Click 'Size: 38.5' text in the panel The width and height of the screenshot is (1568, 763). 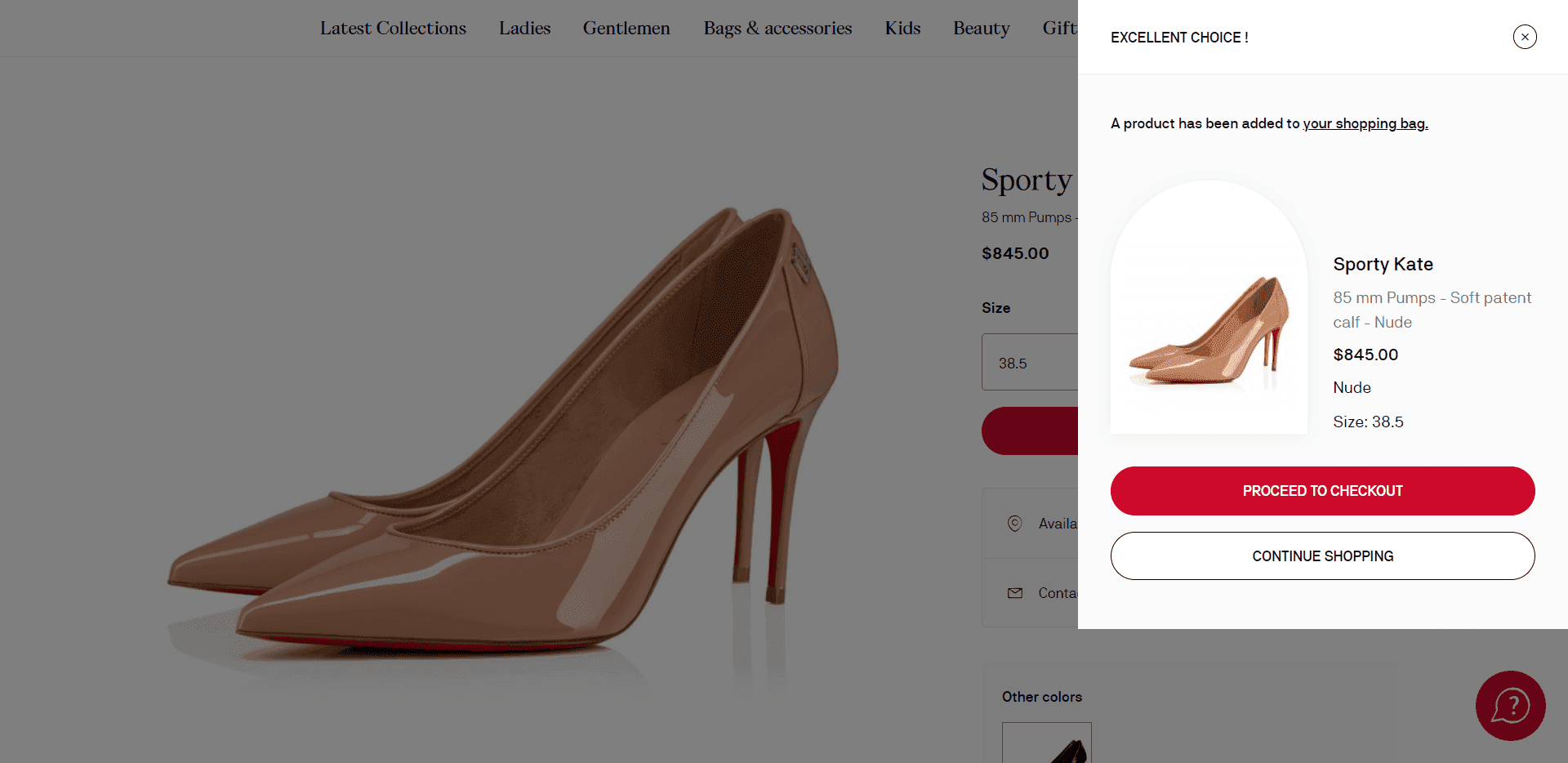pos(1368,422)
